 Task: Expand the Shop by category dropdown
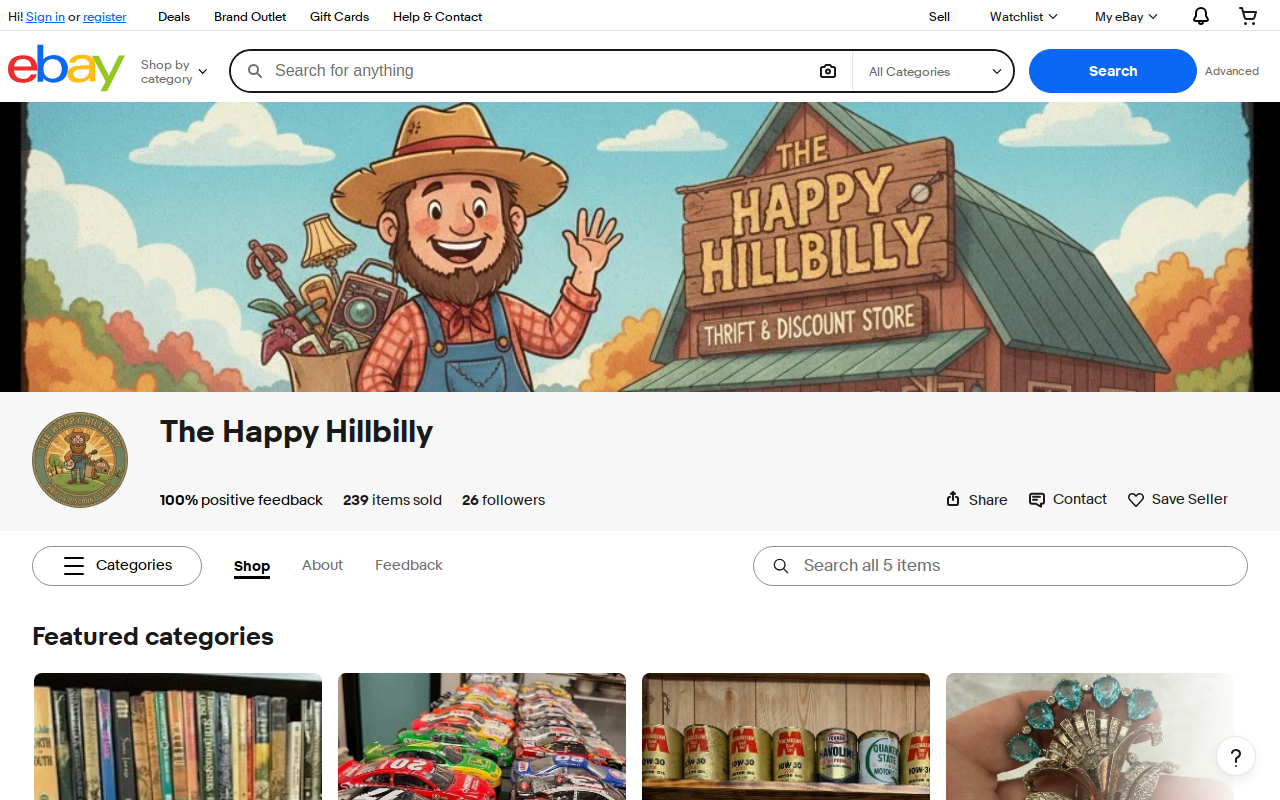[x=173, y=72]
